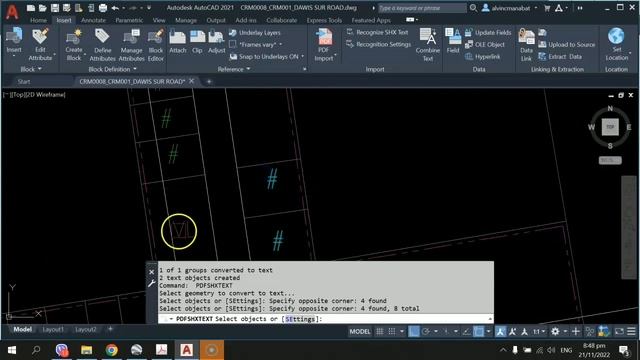
Task: Switch to the Home ribbon tab
Action: [x=38, y=20]
